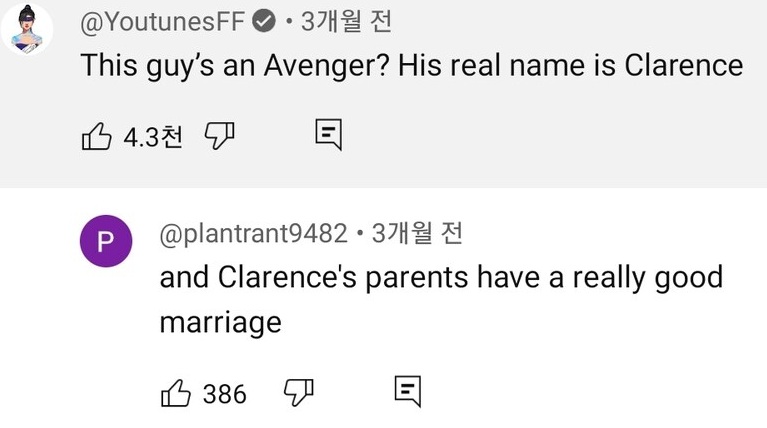Open the @YoutunesFF profile avatar
767x428 pixels.
tap(27, 27)
